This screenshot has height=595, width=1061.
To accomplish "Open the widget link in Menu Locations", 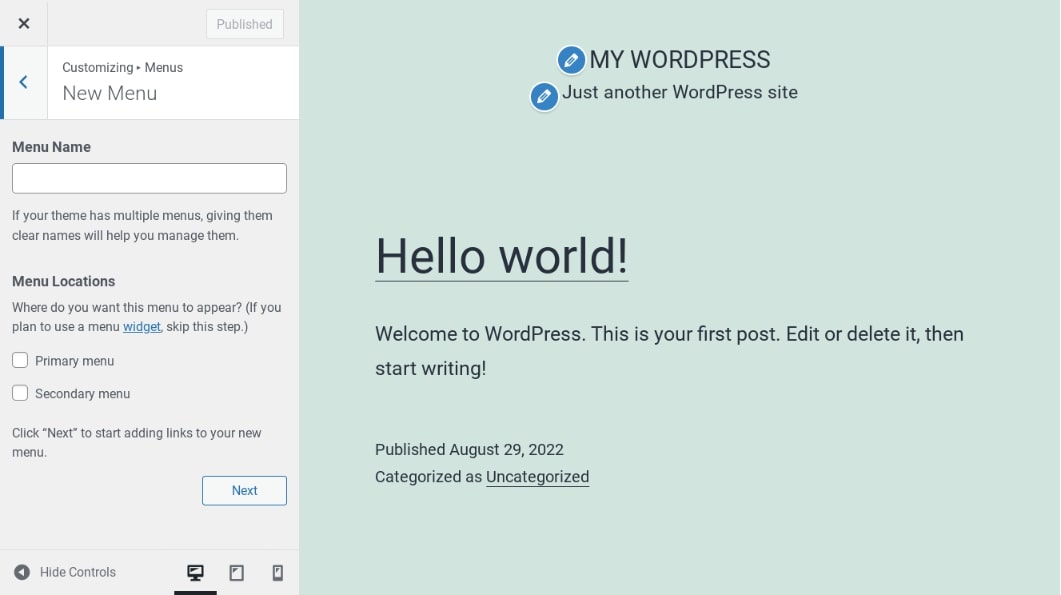I will [x=141, y=327].
